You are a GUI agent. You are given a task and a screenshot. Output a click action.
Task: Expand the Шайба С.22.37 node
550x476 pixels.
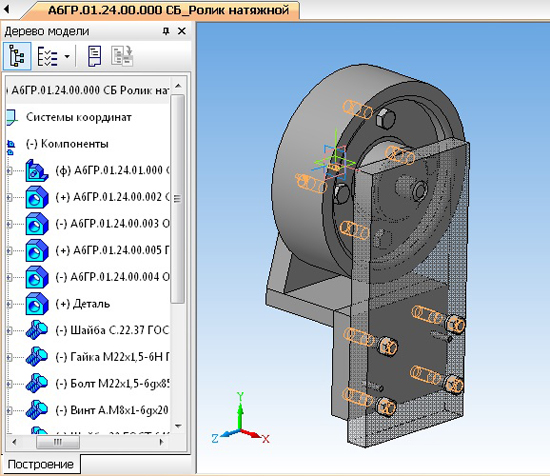[9, 331]
